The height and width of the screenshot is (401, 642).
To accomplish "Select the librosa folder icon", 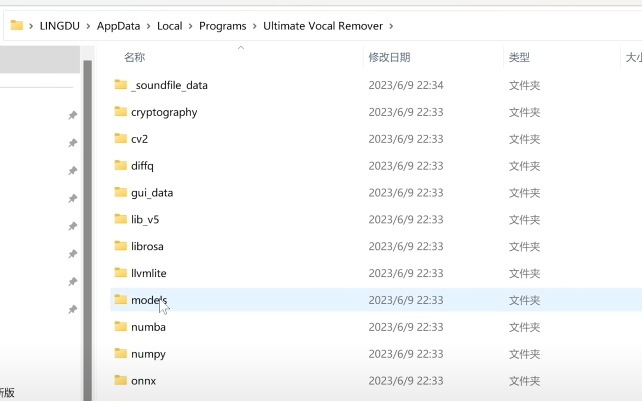I will (120, 246).
